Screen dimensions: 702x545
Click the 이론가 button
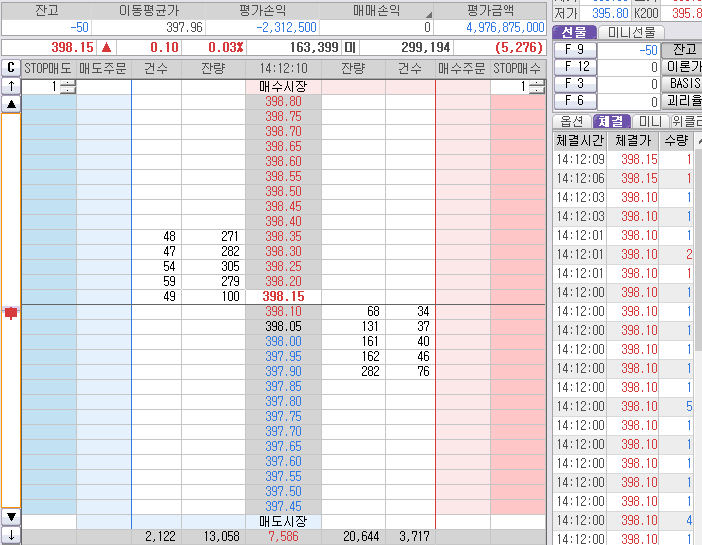682,67
